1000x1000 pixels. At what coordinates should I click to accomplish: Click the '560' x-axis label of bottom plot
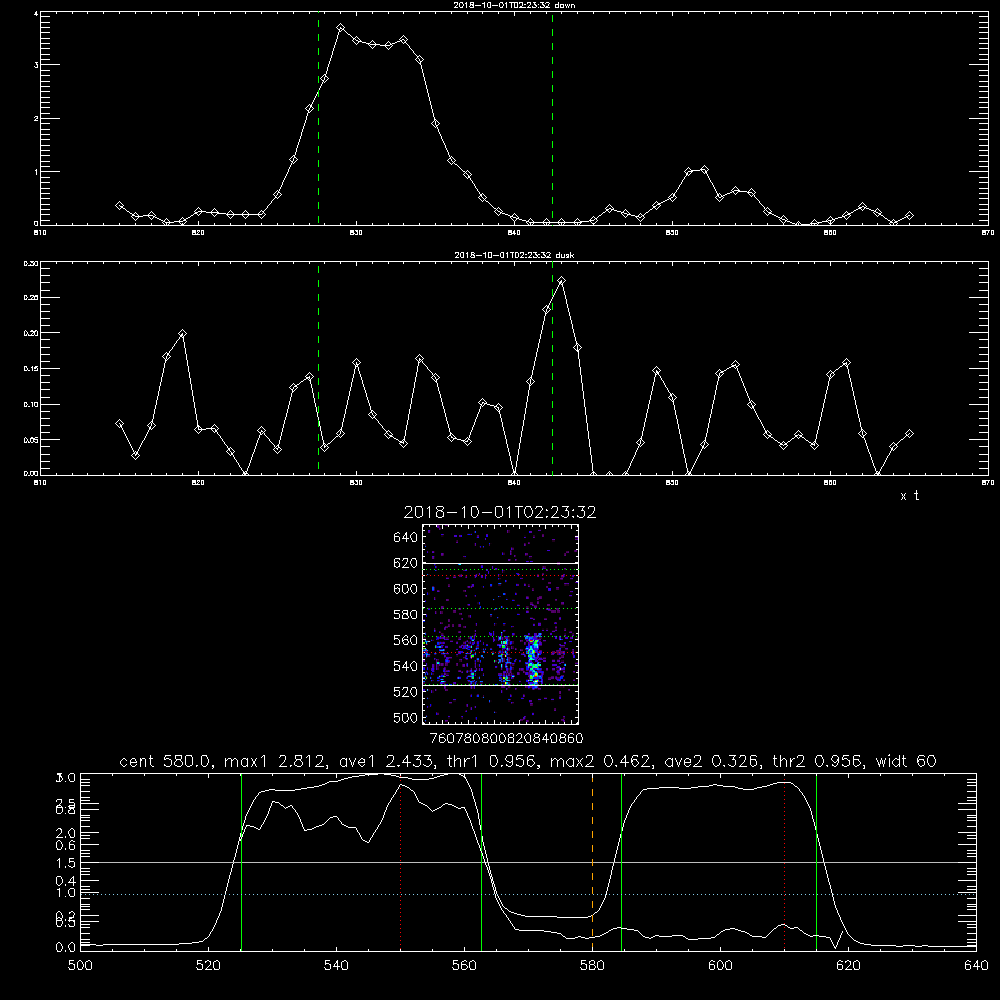(x=464, y=966)
